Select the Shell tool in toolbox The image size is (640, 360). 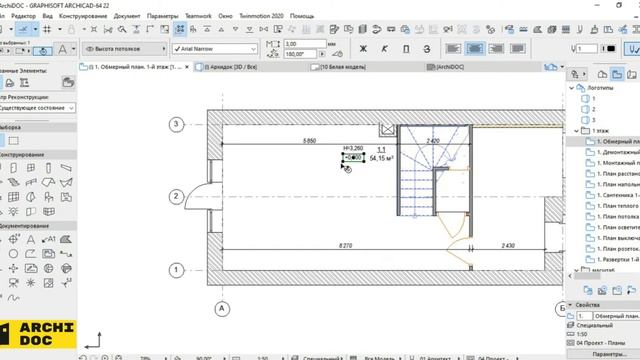tap(66, 182)
